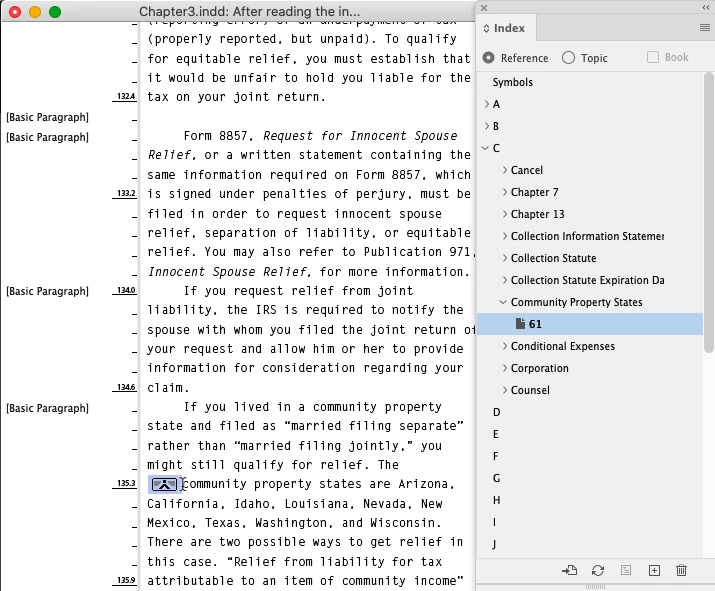
Task: Select the H index section
Action: (497, 500)
